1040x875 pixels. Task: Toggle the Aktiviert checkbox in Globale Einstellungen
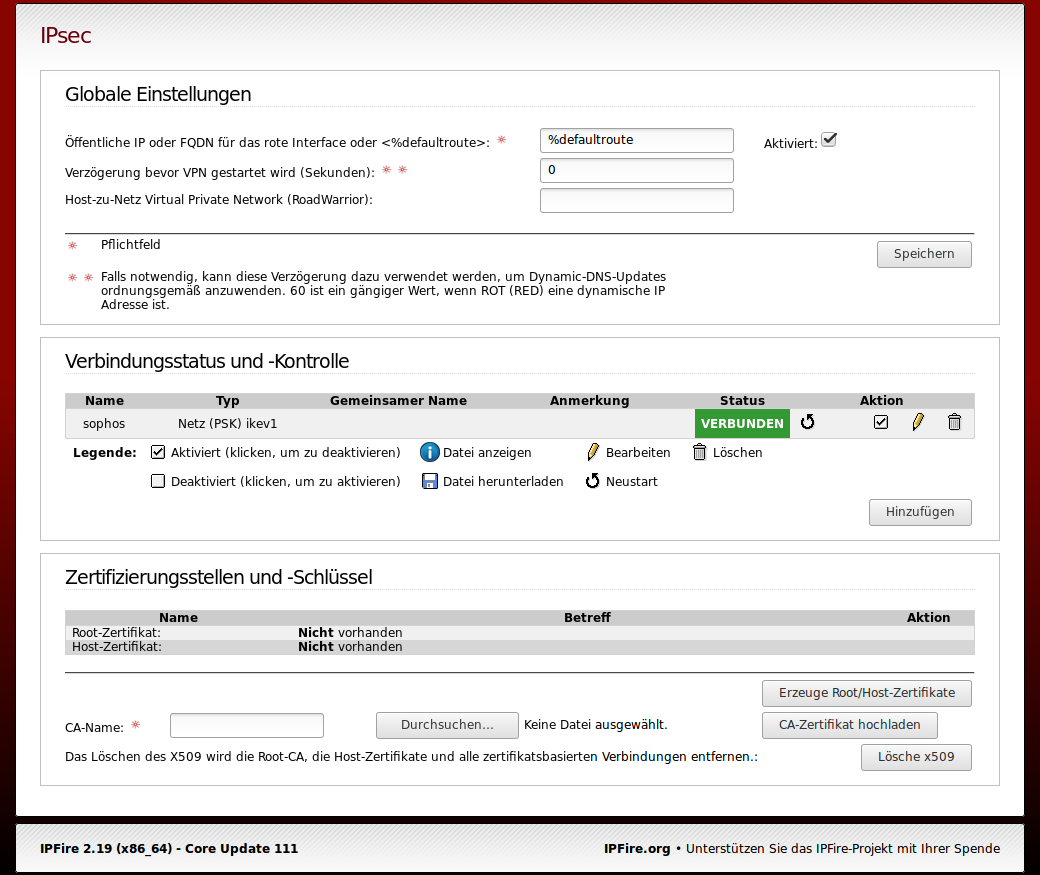click(x=828, y=140)
